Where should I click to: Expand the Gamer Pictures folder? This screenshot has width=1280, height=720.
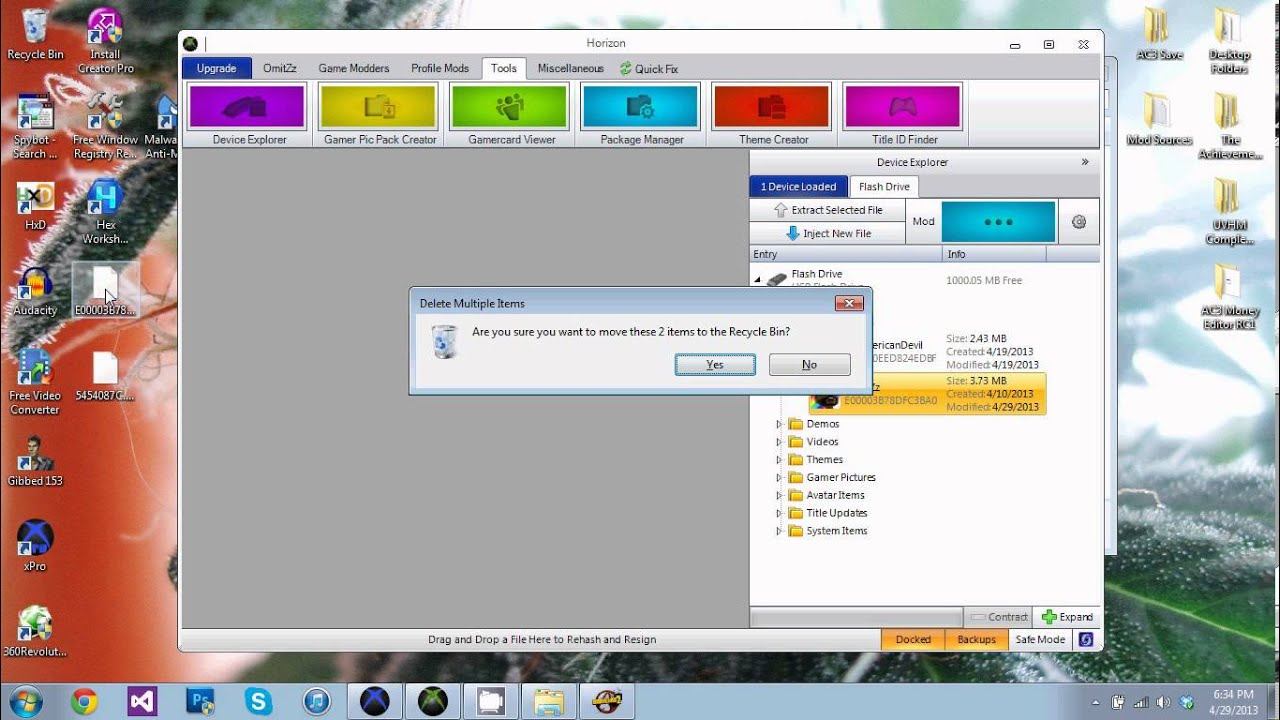click(x=779, y=478)
